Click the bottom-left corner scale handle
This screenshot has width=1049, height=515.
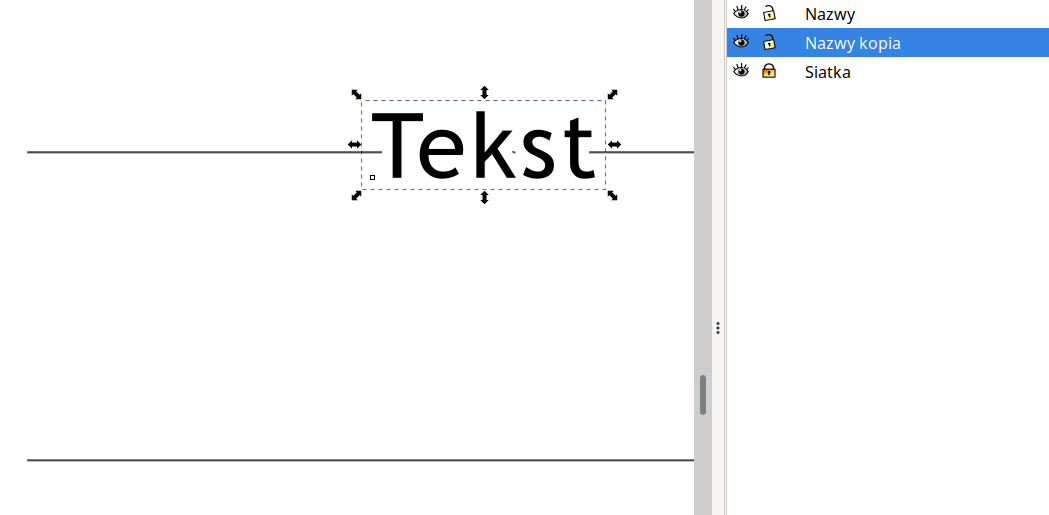[356, 196]
